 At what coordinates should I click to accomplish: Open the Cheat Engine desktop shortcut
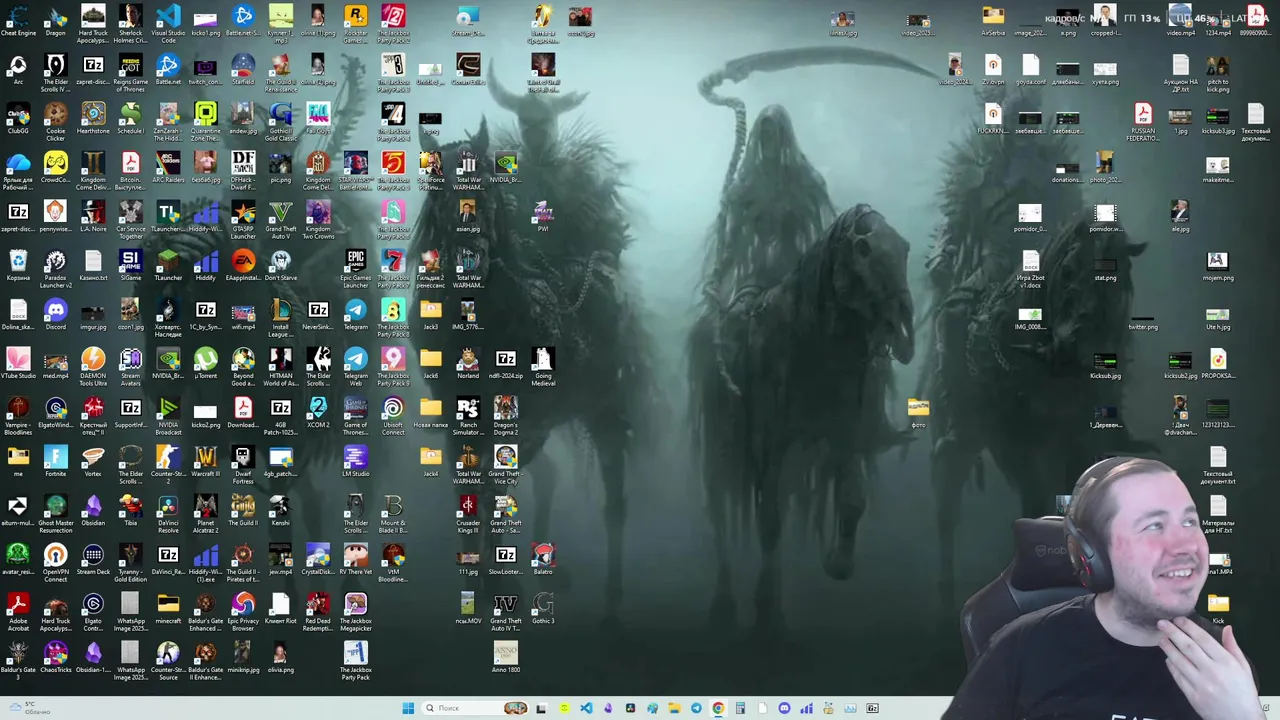(x=18, y=21)
